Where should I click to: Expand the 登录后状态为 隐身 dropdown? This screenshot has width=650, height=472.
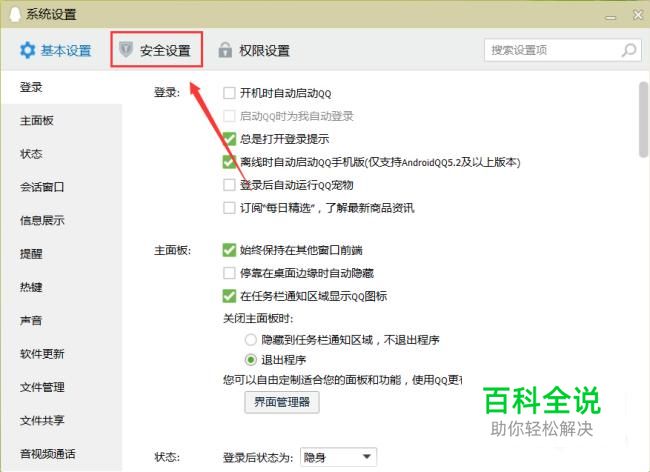tap(338, 457)
